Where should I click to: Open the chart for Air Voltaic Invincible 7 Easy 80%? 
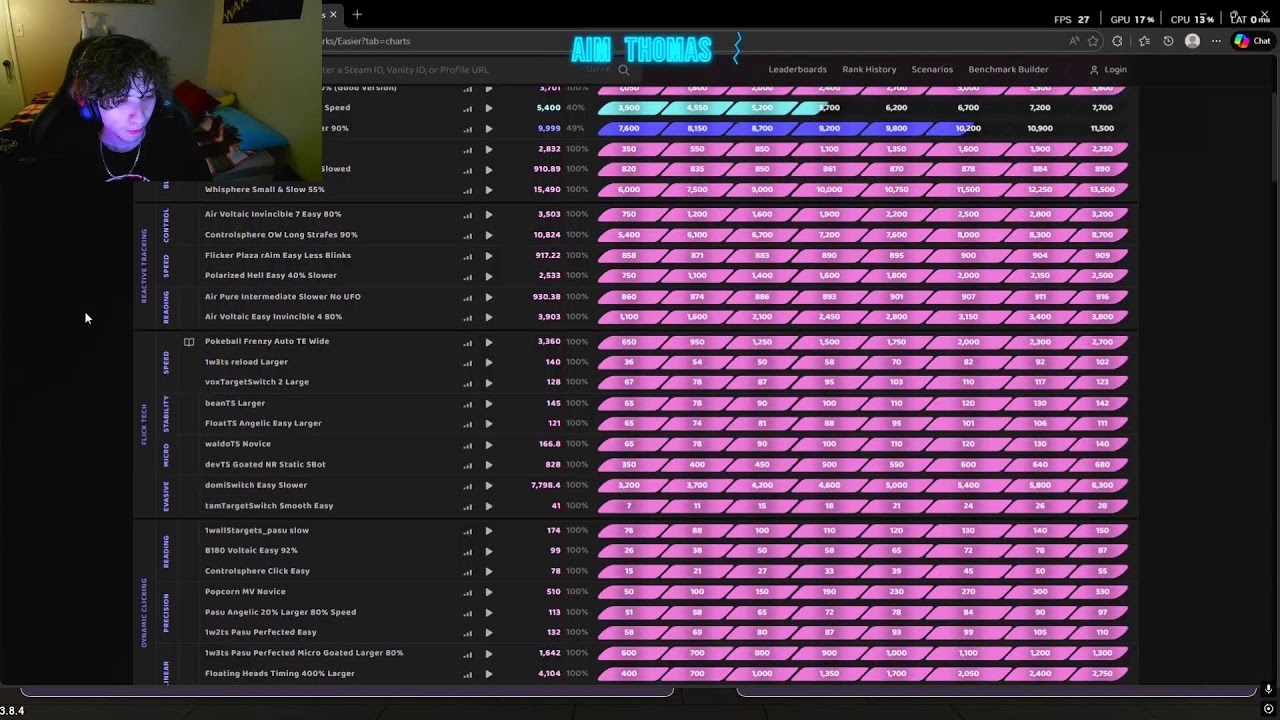click(468, 215)
